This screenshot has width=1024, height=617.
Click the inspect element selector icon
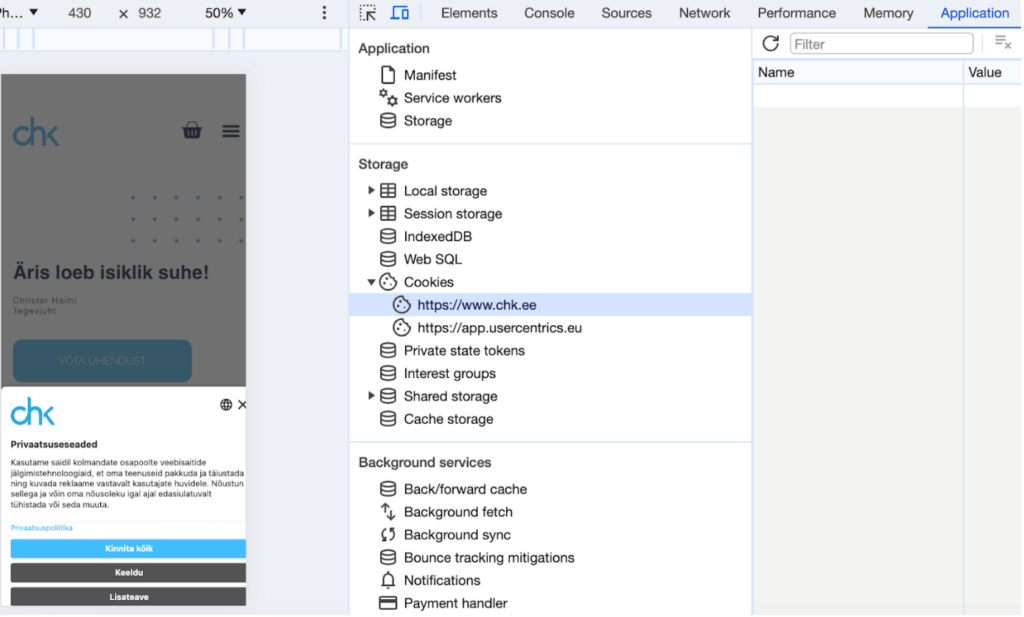368,13
